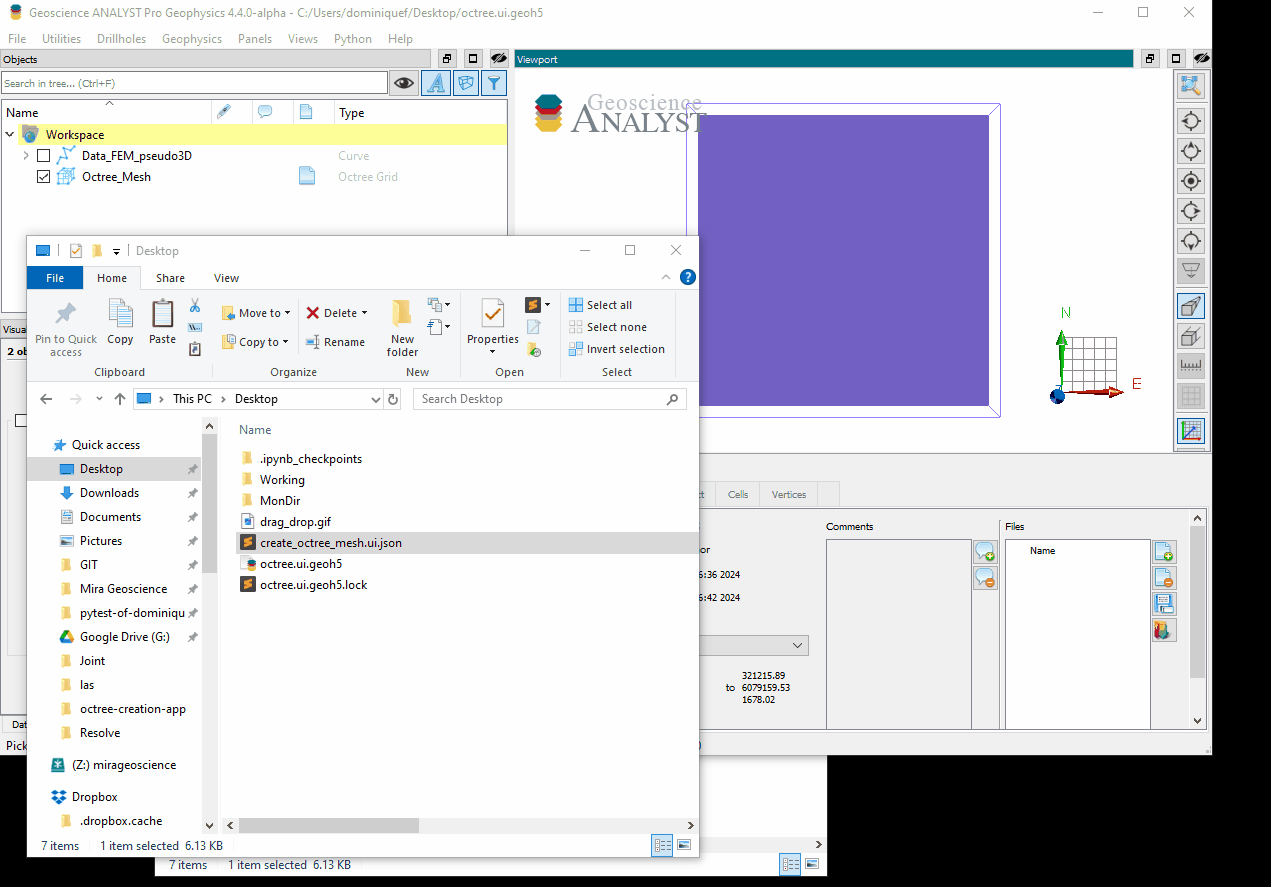Open the 'Move to' dropdown in ribbon
This screenshot has height=887, width=1271.
[257, 313]
